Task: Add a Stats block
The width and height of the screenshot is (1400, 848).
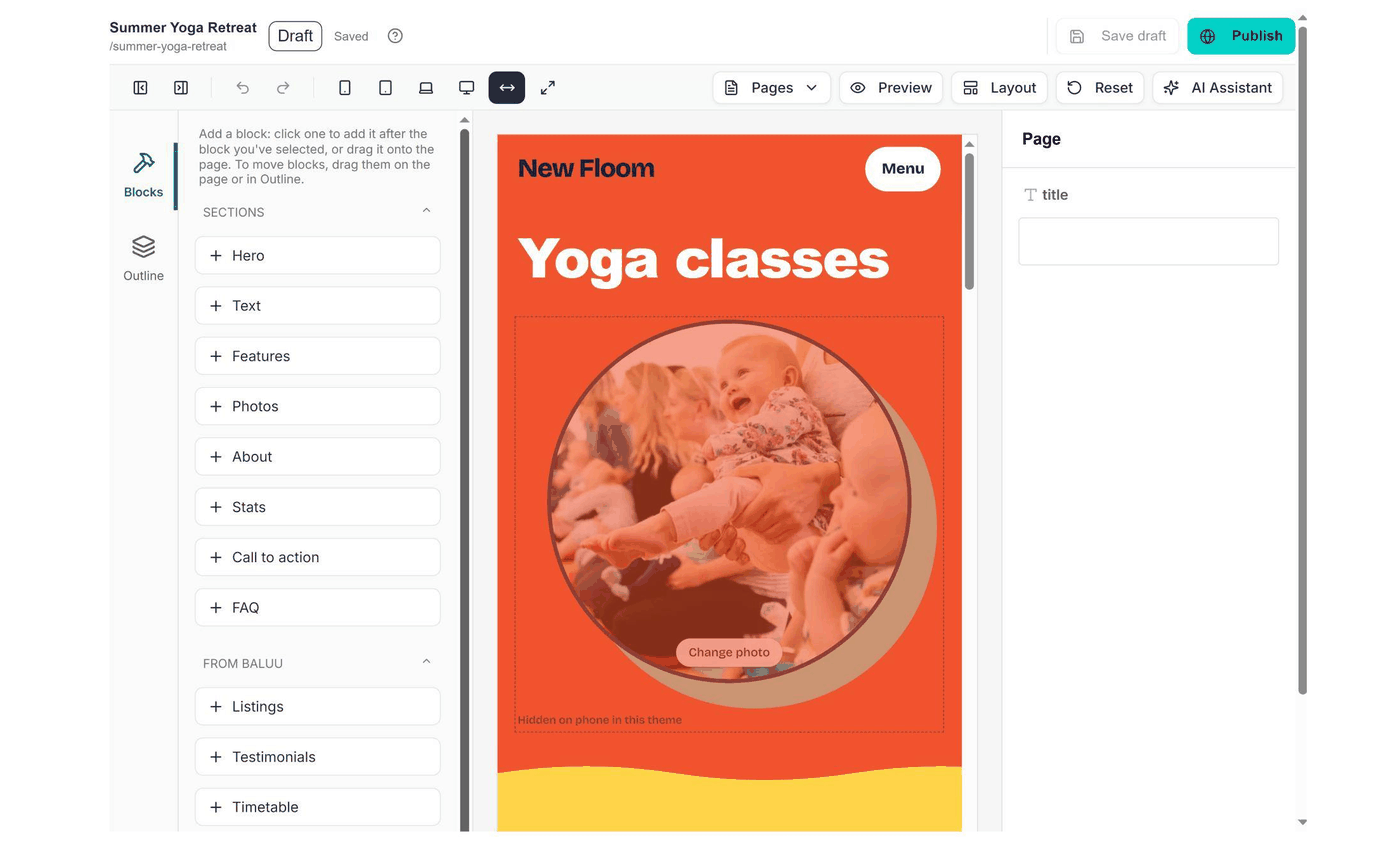Action: [318, 507]
